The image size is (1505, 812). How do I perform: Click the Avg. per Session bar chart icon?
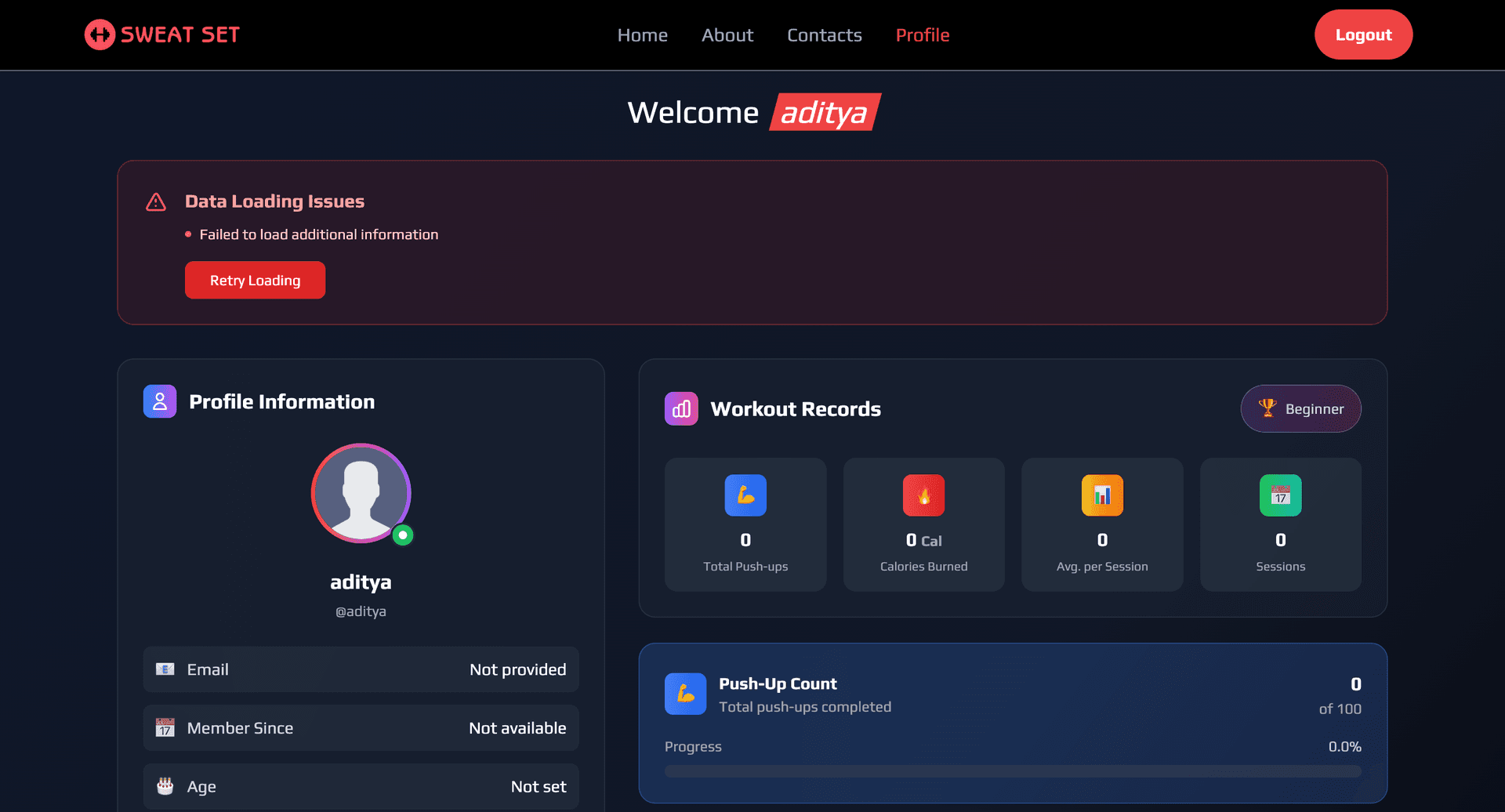(1102, 495)
